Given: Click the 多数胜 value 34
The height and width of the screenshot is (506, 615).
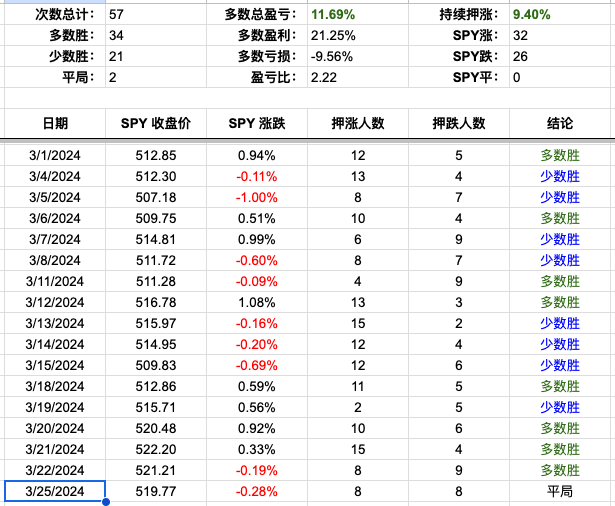Looking at the screenshot, I should (x=156, y=35).
